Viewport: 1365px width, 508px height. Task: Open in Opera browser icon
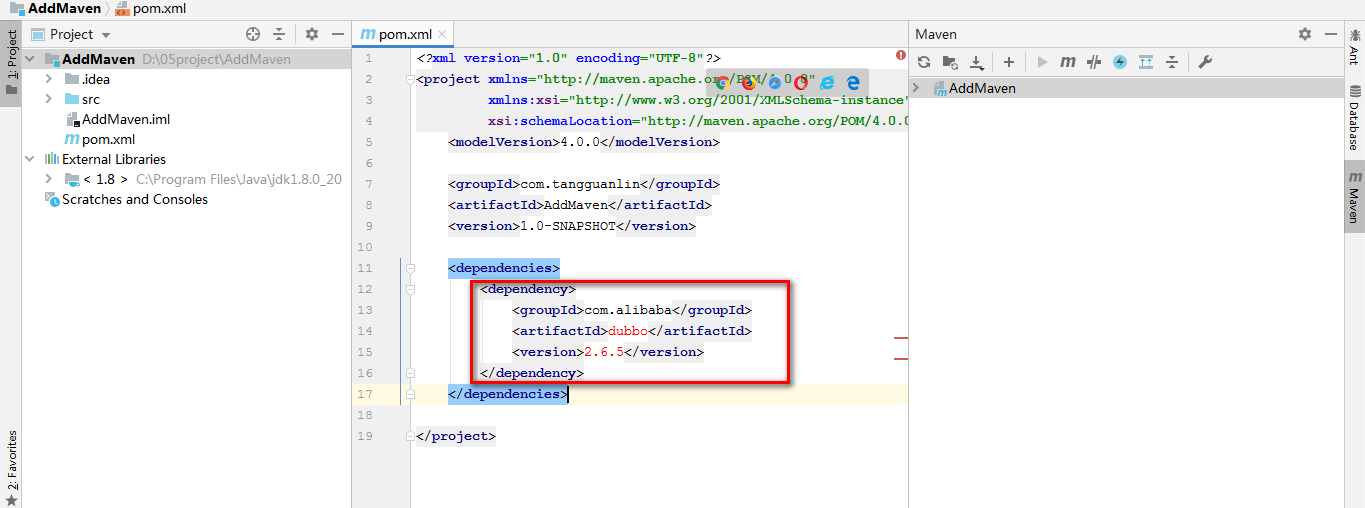pyautogui.click(x=800, y=83)
